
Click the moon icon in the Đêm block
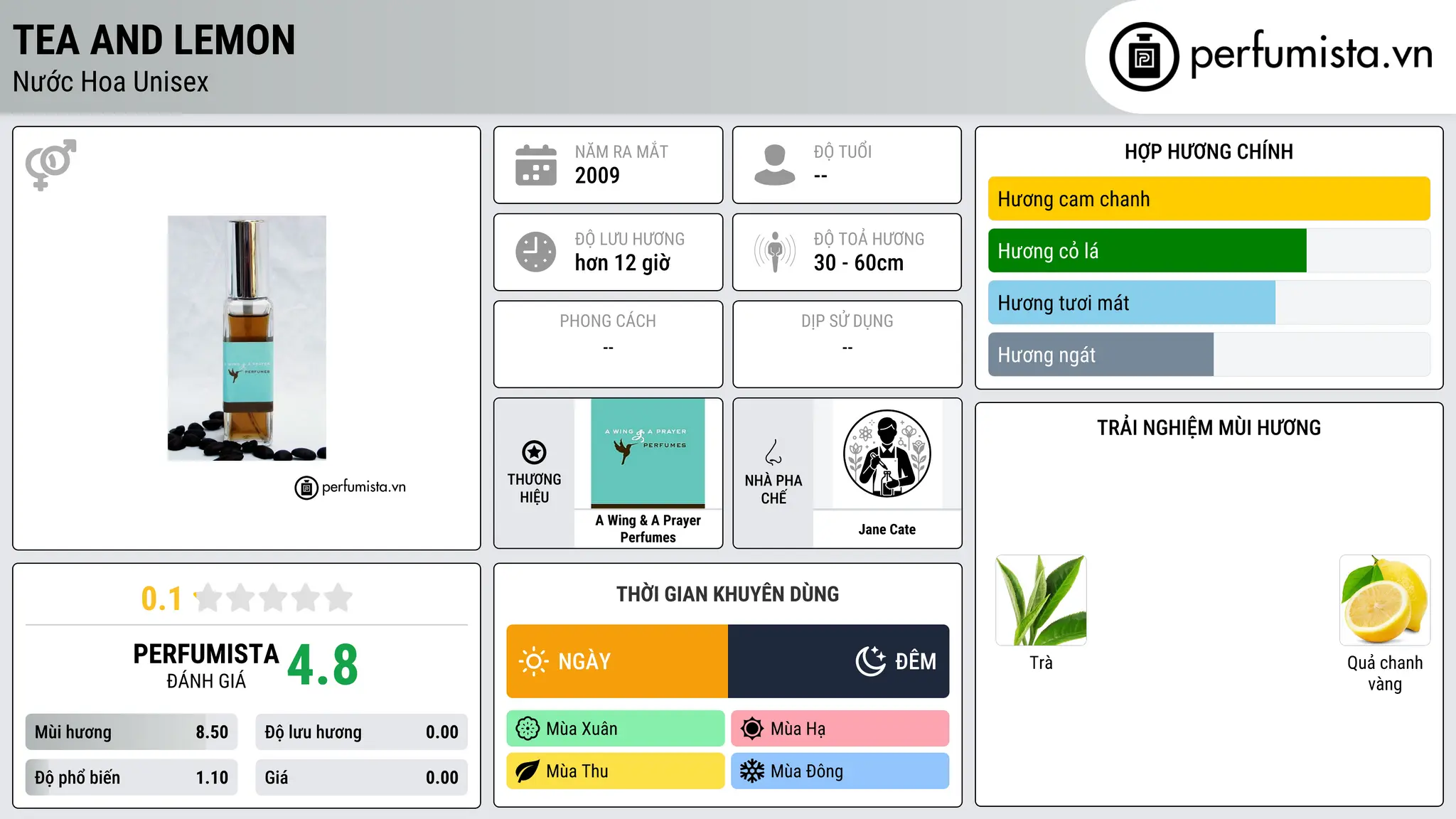870,661
